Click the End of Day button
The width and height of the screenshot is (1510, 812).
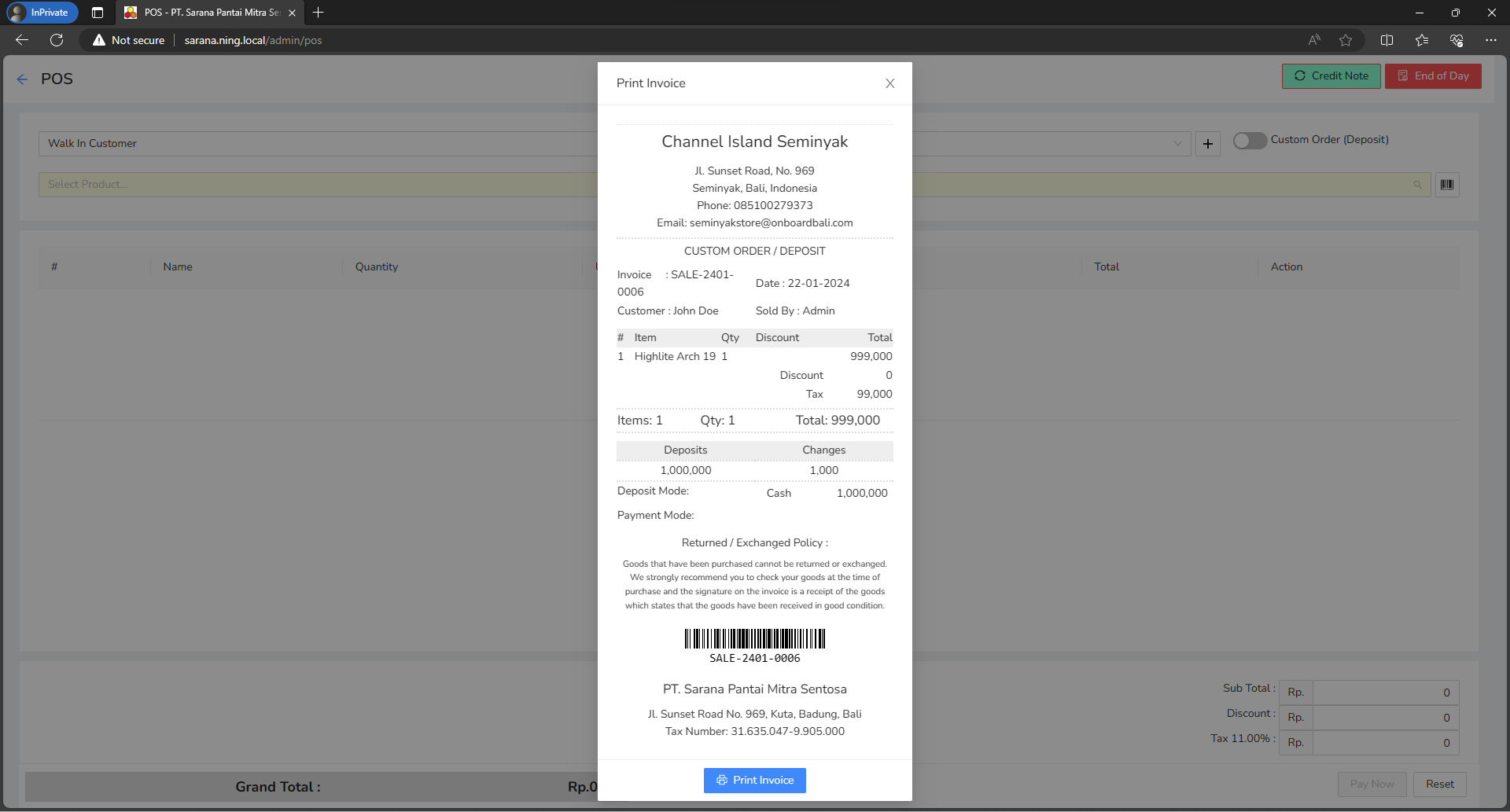1433,76
